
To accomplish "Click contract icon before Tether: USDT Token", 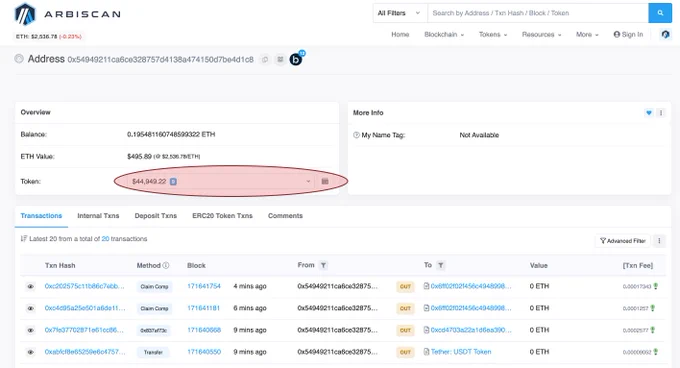I will [x=426, y=352].
